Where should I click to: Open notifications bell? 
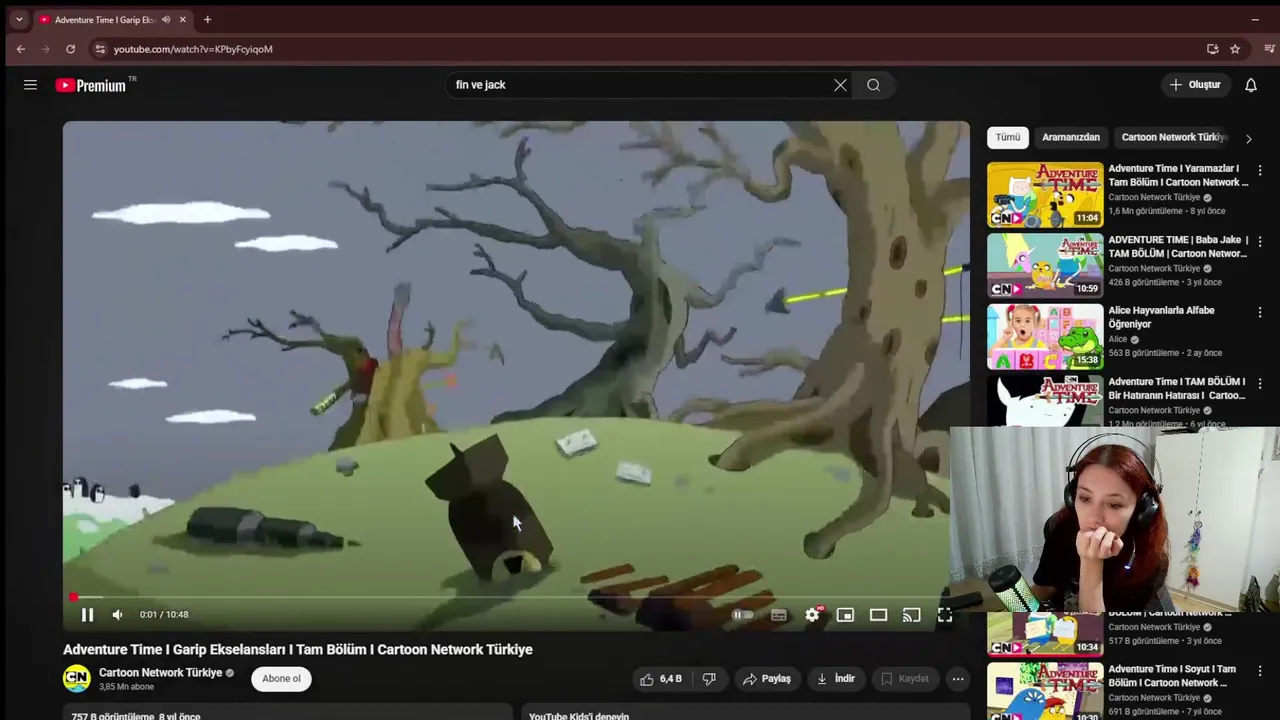pyautogui.click(x=1250, y=85)
